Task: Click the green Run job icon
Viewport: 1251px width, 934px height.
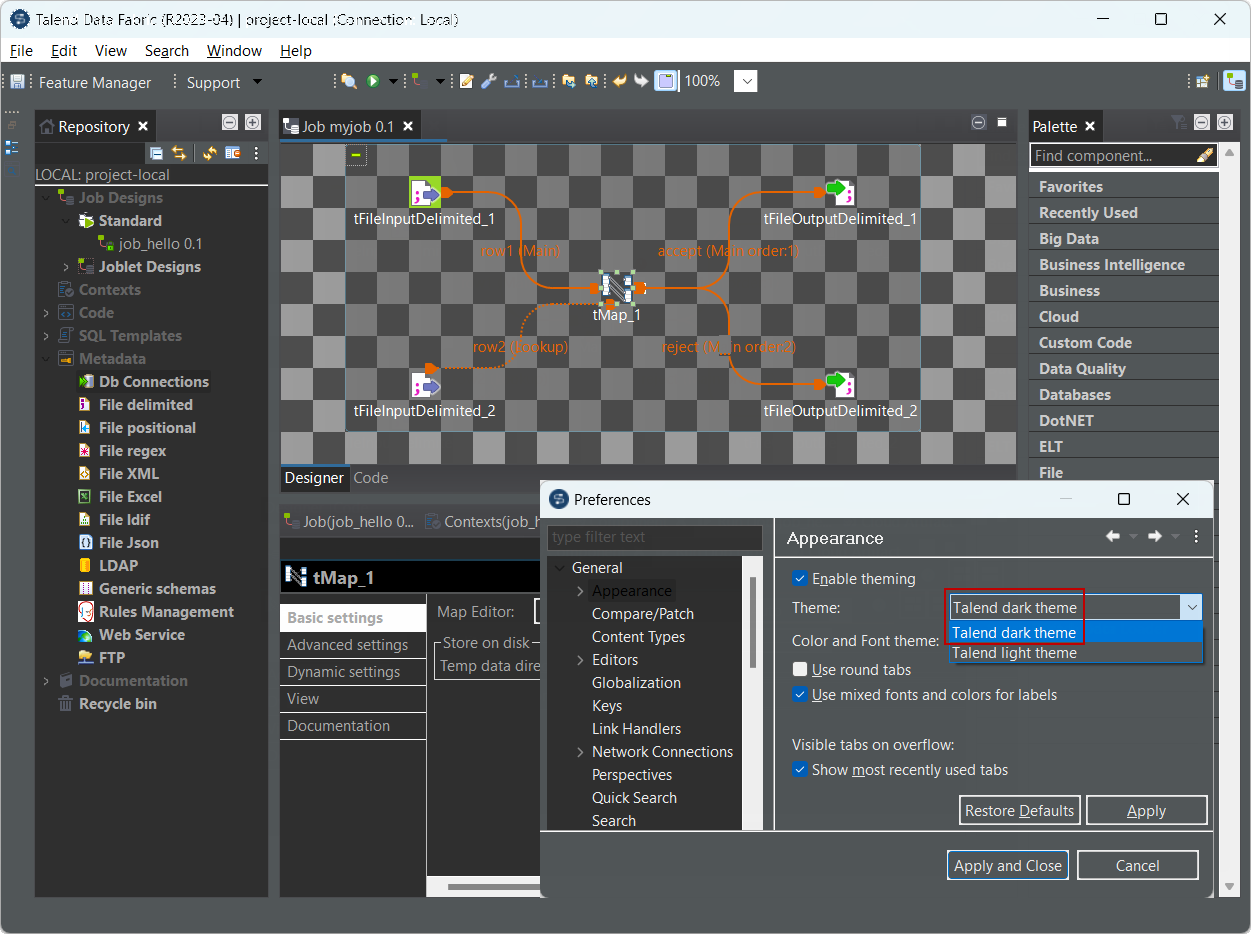Action: click(373, 81)
